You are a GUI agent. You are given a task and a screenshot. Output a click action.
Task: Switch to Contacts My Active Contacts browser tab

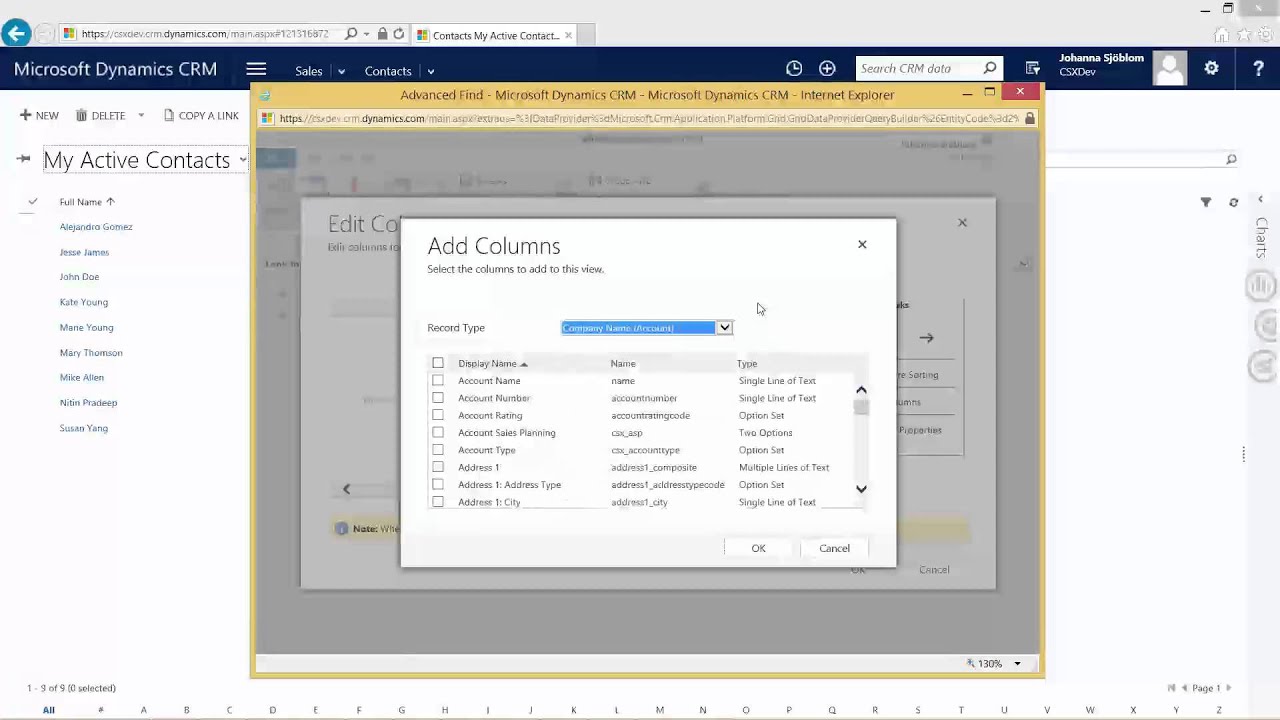click(494, 35)
